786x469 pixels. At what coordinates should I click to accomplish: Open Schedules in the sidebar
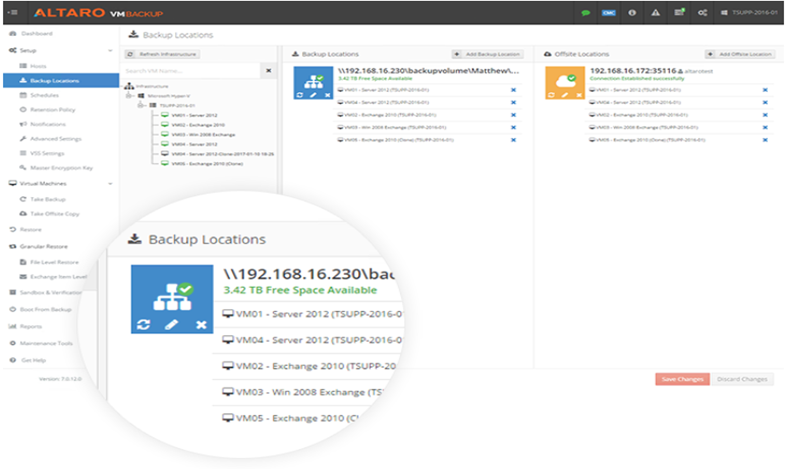[x=39, y=95]
